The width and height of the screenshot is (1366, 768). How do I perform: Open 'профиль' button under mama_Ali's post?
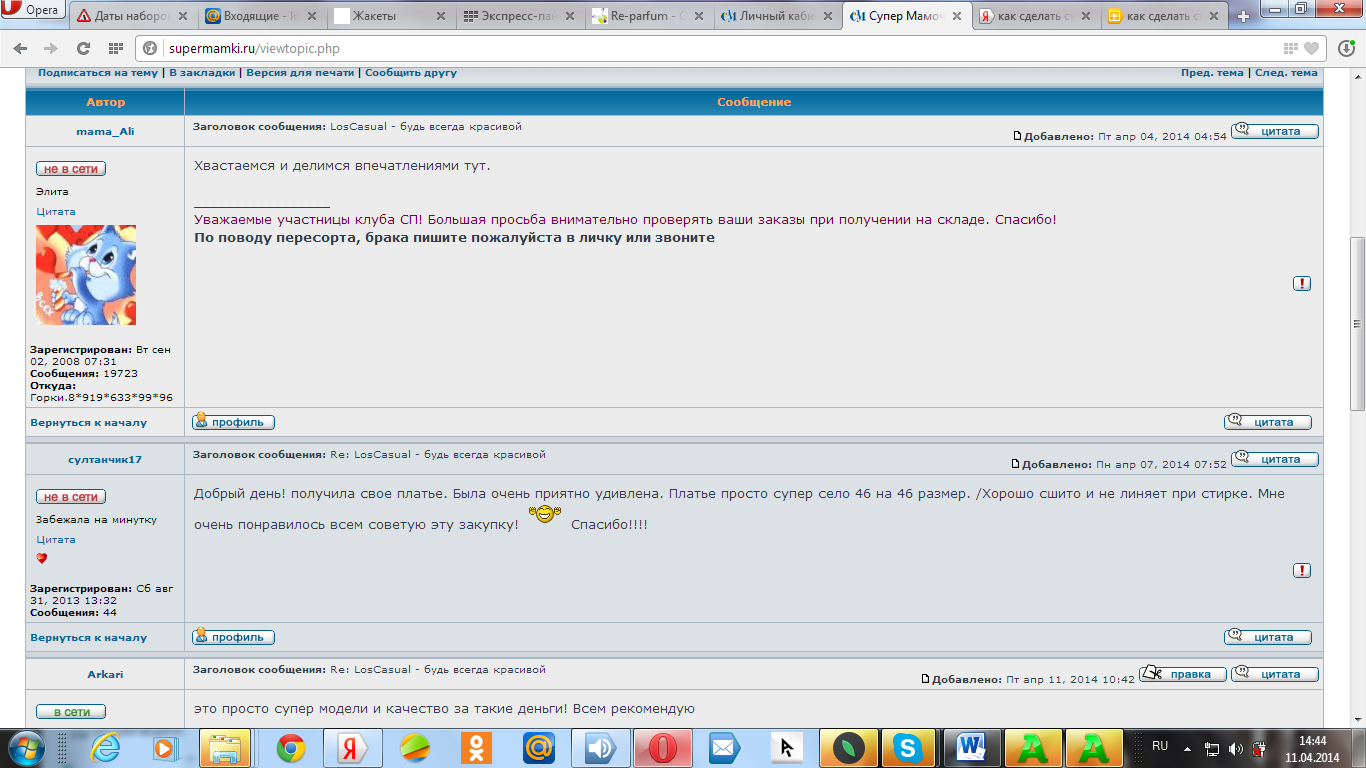tap(233, 422)
